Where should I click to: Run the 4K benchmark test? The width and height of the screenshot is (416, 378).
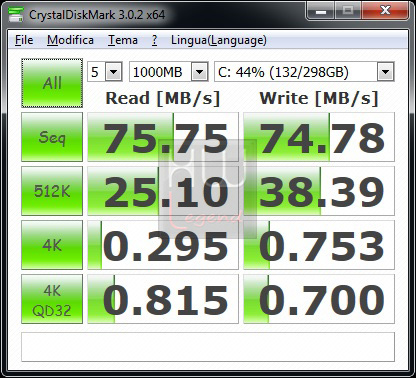pyautogui.click(x=52, y=245)
